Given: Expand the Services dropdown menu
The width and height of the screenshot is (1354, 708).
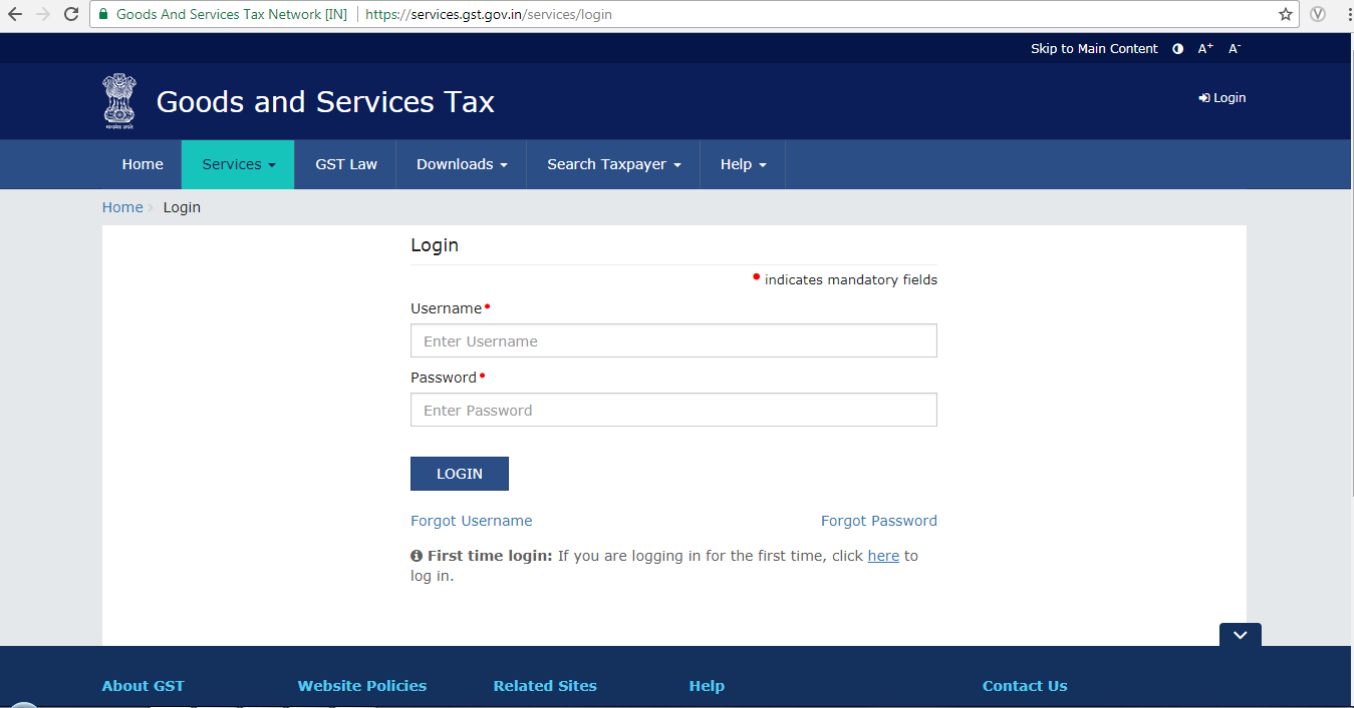Looking at the screenshot, I should tap(238, 164).
